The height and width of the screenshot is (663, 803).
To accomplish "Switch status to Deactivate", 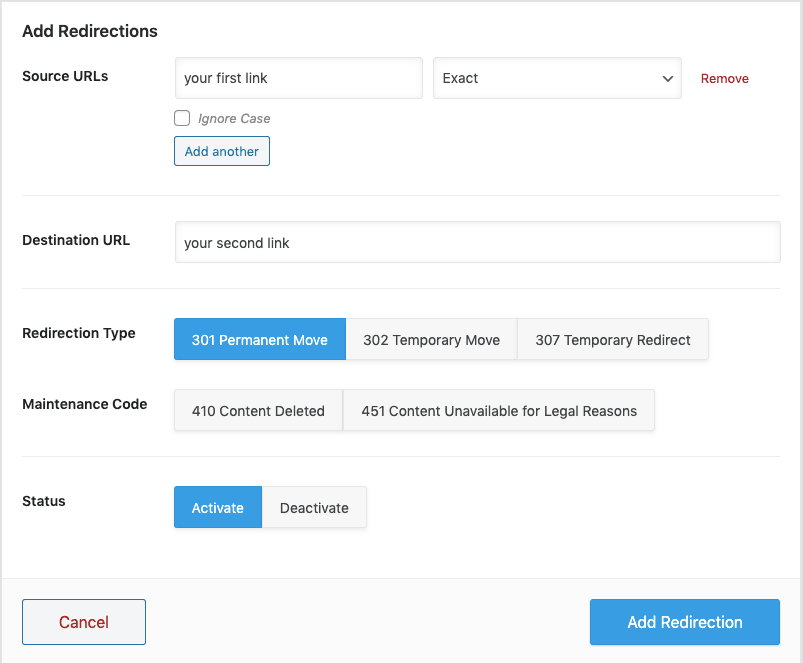I will point(314,508).
